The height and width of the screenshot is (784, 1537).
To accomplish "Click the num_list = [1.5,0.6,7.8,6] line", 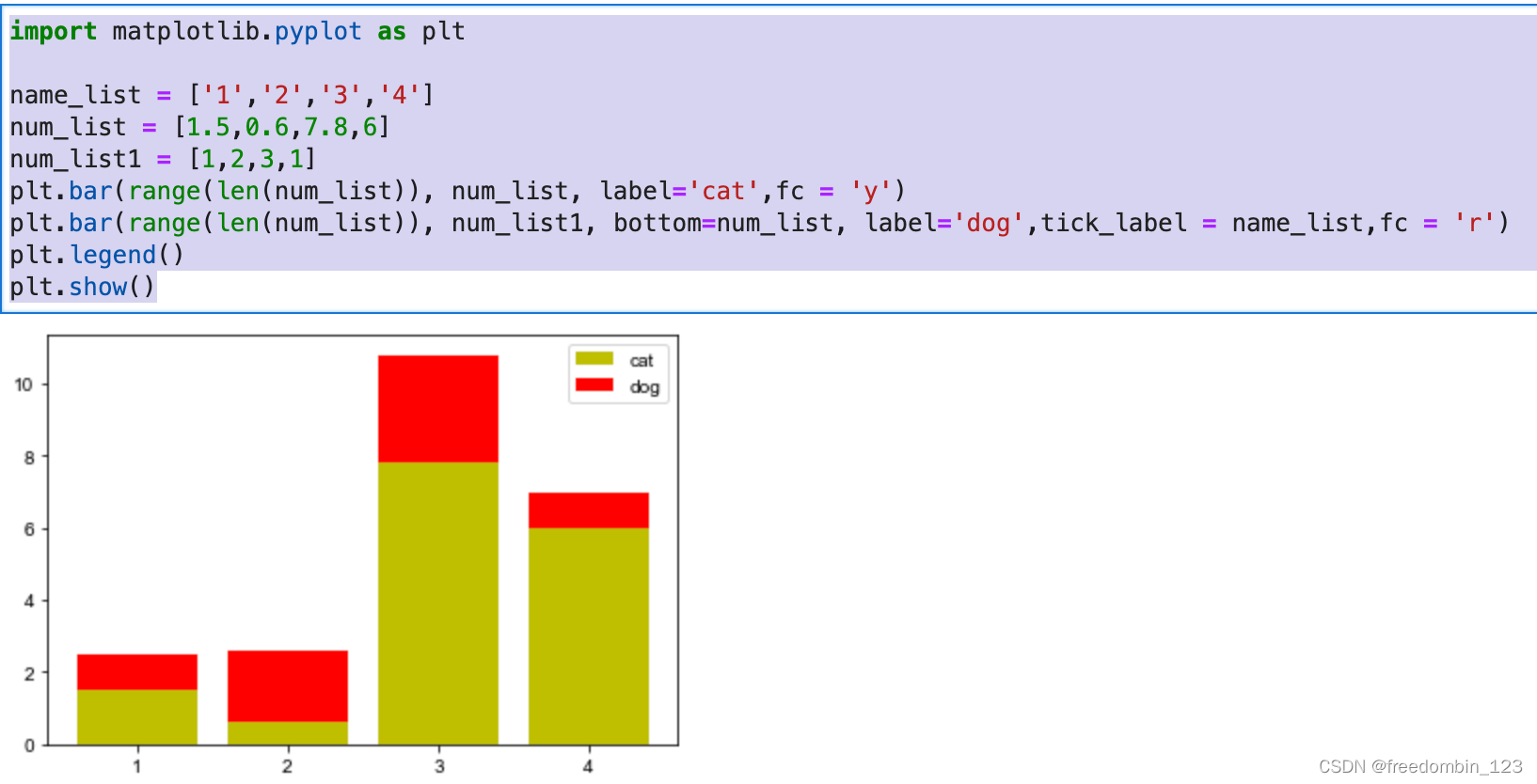I will click(199, 127).
